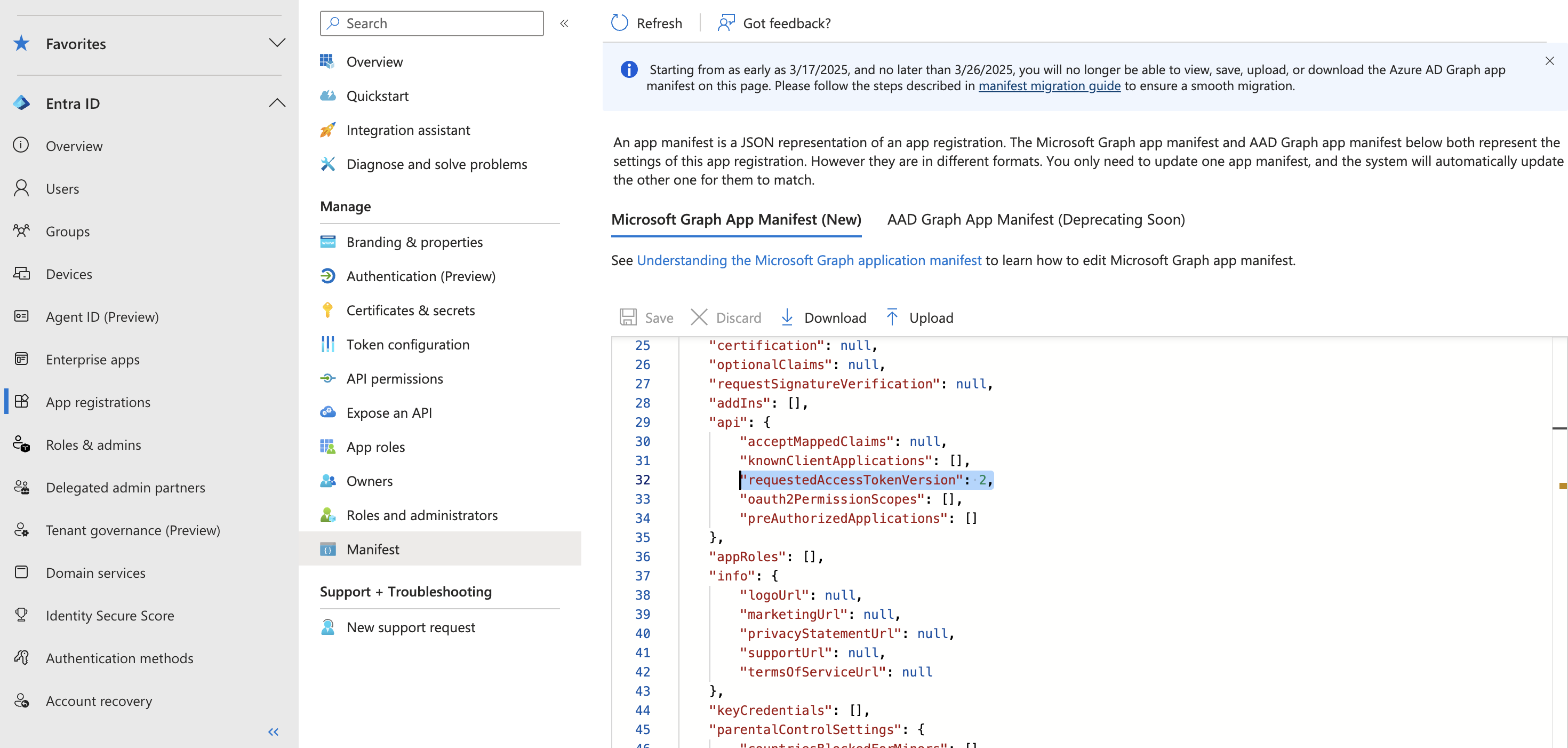Image resolution: width=1568 pixels, height=748 pixels.
Task: Select Certificates & secrets
Action: click(411, 310)
